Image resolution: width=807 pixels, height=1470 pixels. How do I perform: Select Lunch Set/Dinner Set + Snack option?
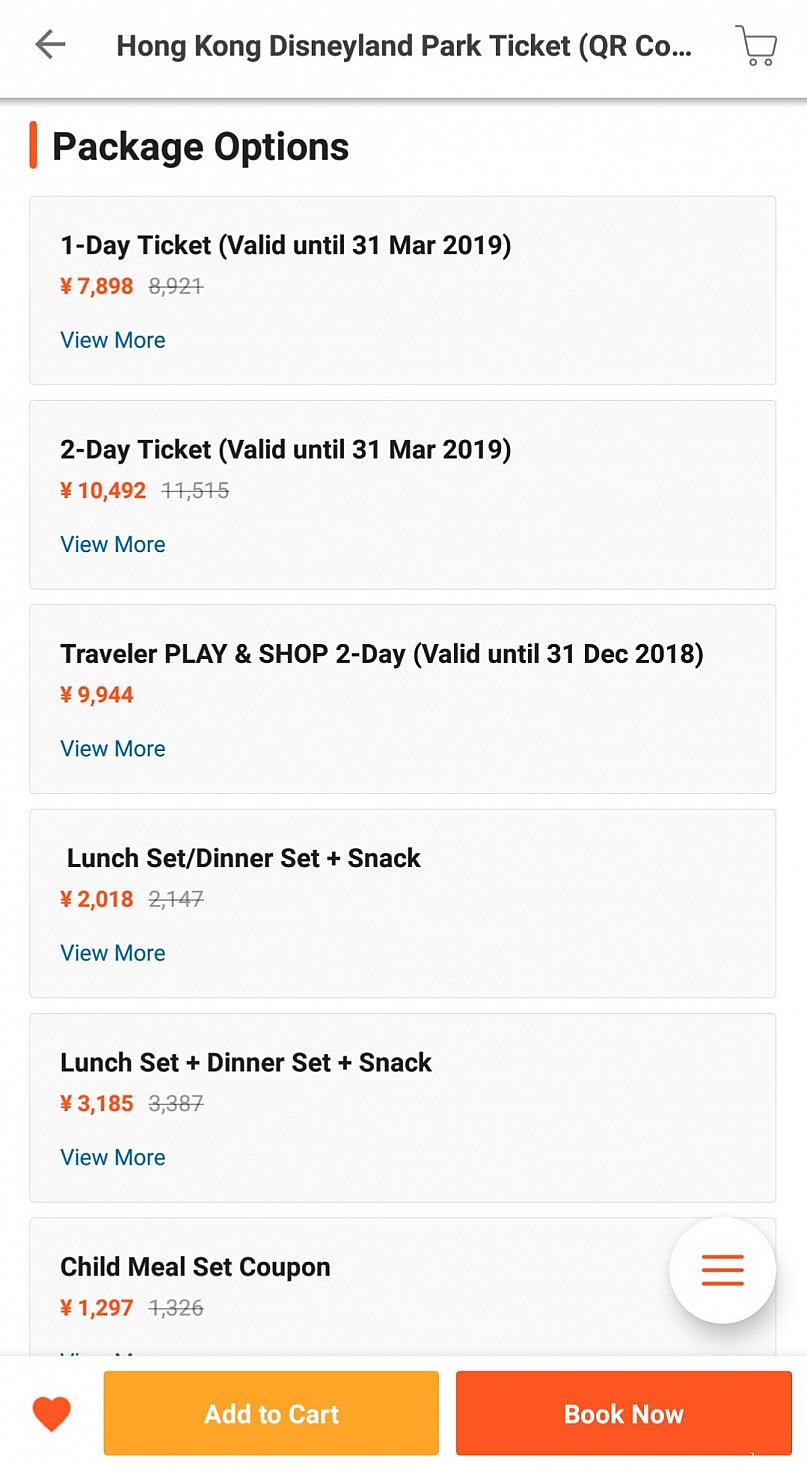(x=403, y=903)
